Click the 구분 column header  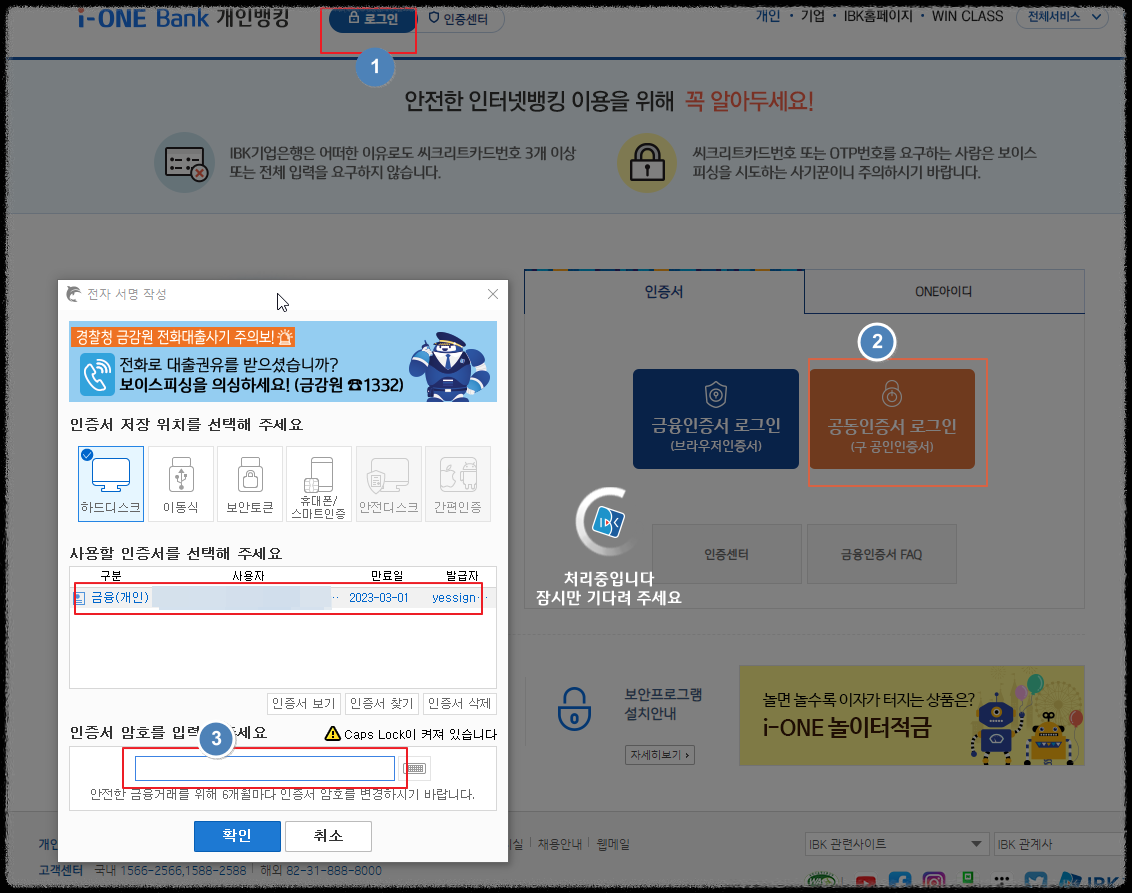pyautogui.click(x=111, y=575)
